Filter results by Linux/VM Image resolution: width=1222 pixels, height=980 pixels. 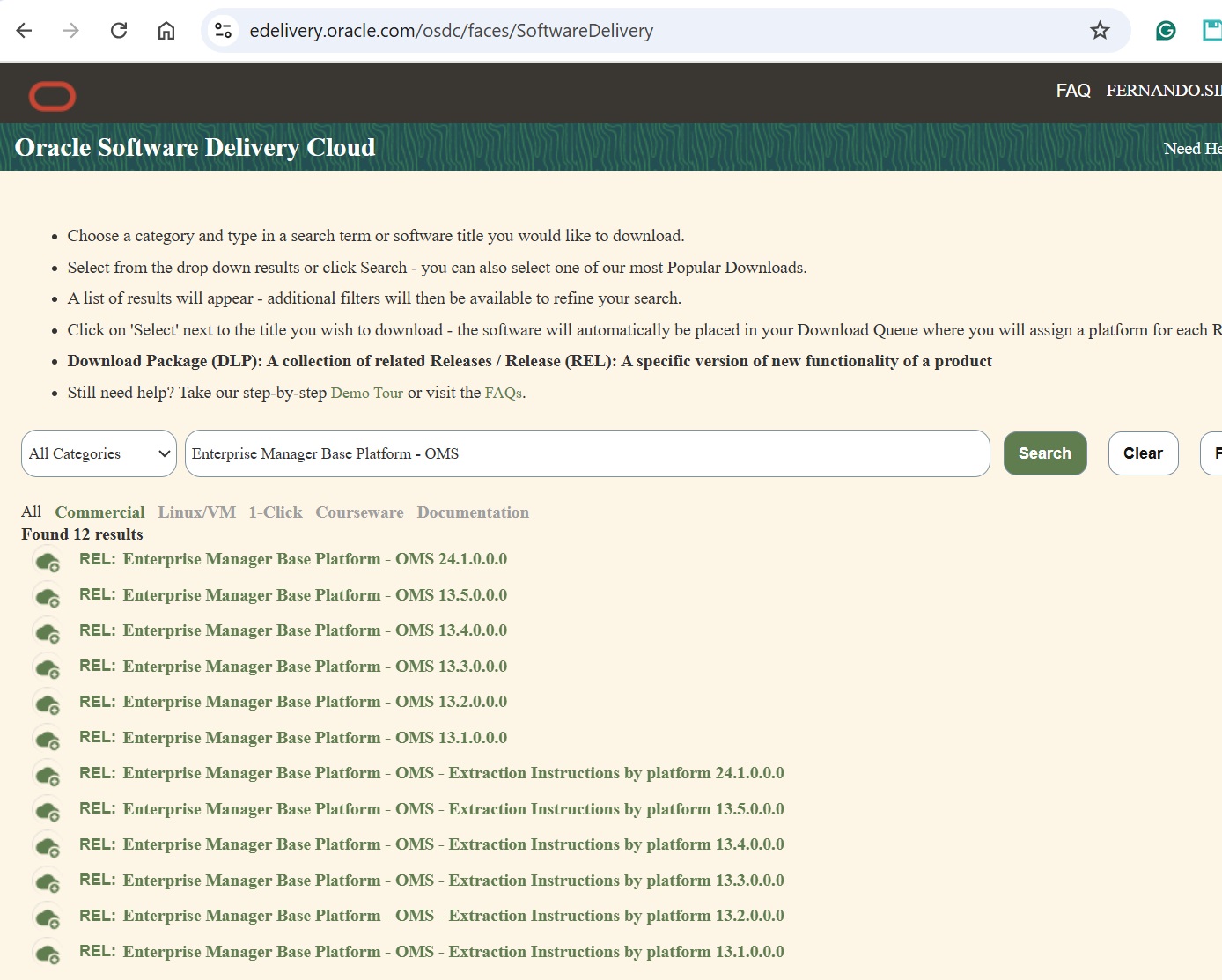pos(196,512)
